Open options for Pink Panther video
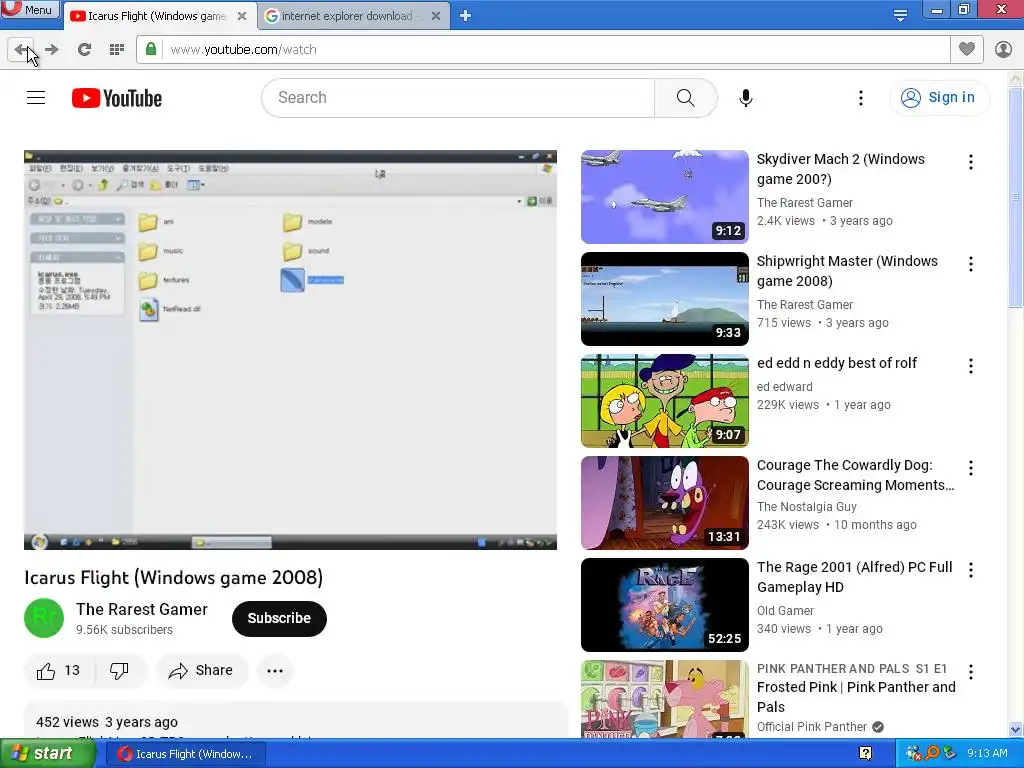Viewport: 1024px width, 768px height. click(971, 671)
